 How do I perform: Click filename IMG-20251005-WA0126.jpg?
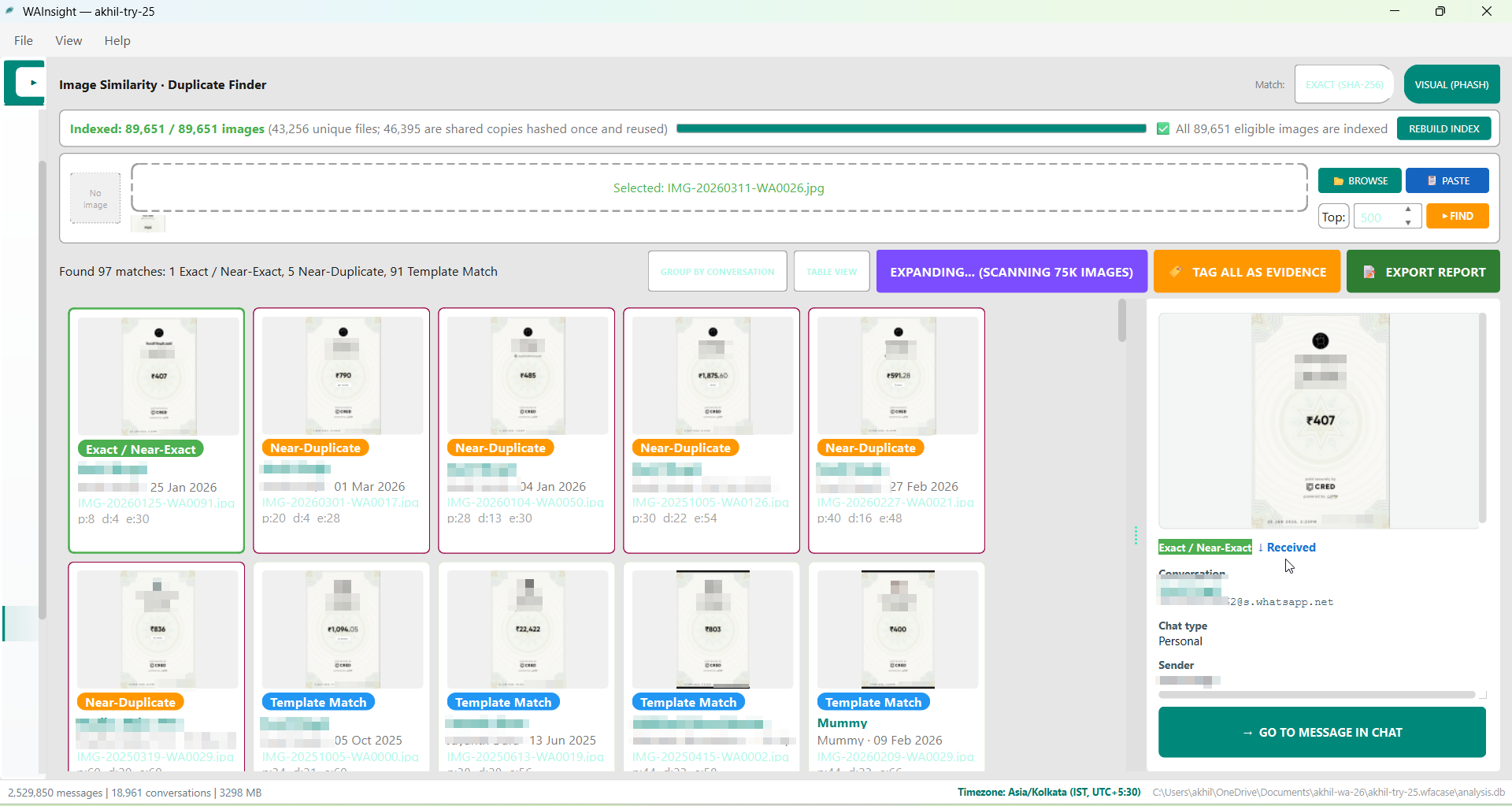pos(710,502)
